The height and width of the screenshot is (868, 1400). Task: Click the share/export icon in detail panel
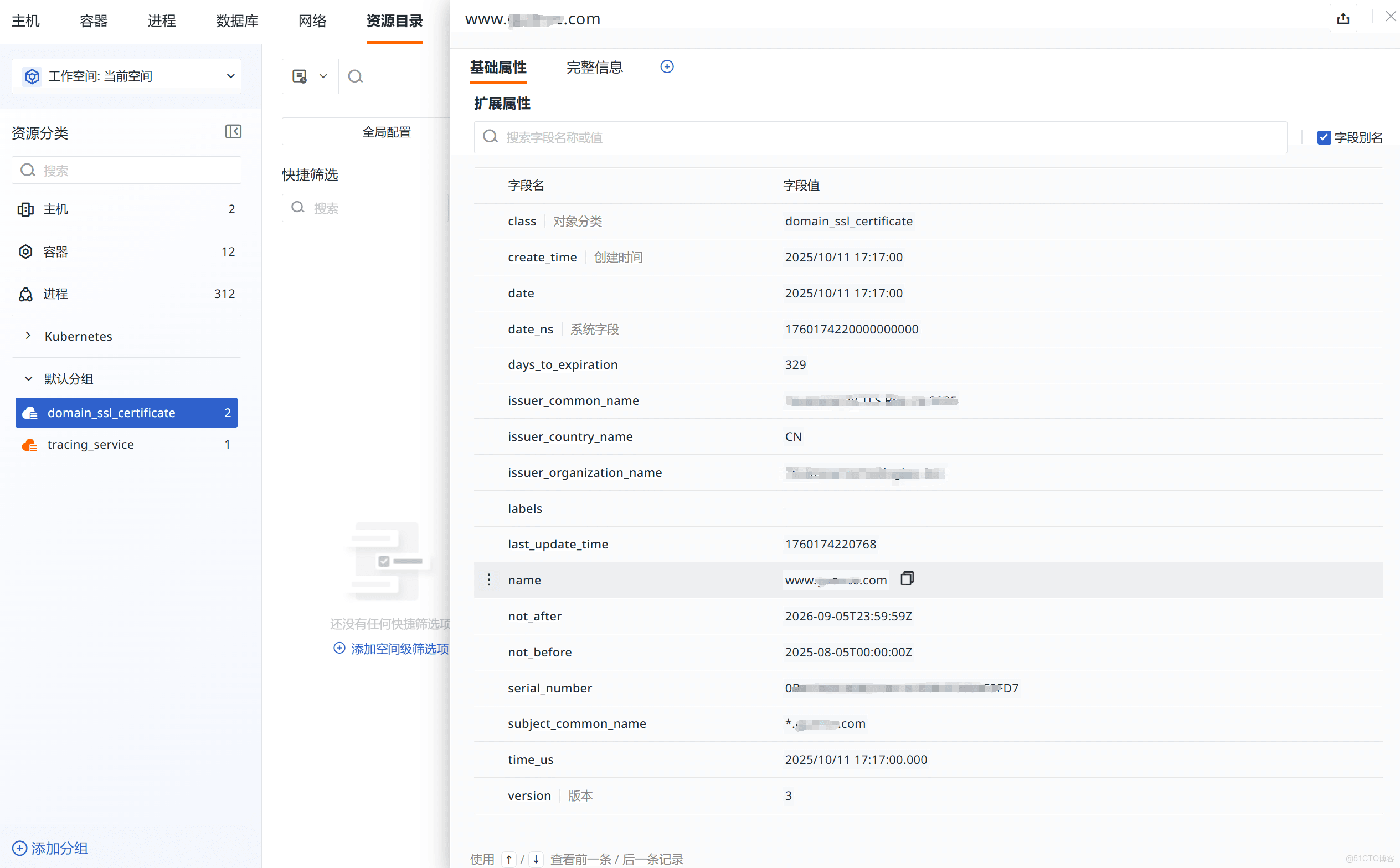[1342, 19]
